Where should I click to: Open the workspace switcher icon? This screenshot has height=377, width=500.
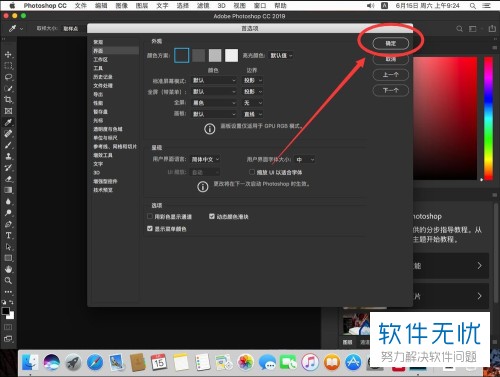tap(473, 29)
